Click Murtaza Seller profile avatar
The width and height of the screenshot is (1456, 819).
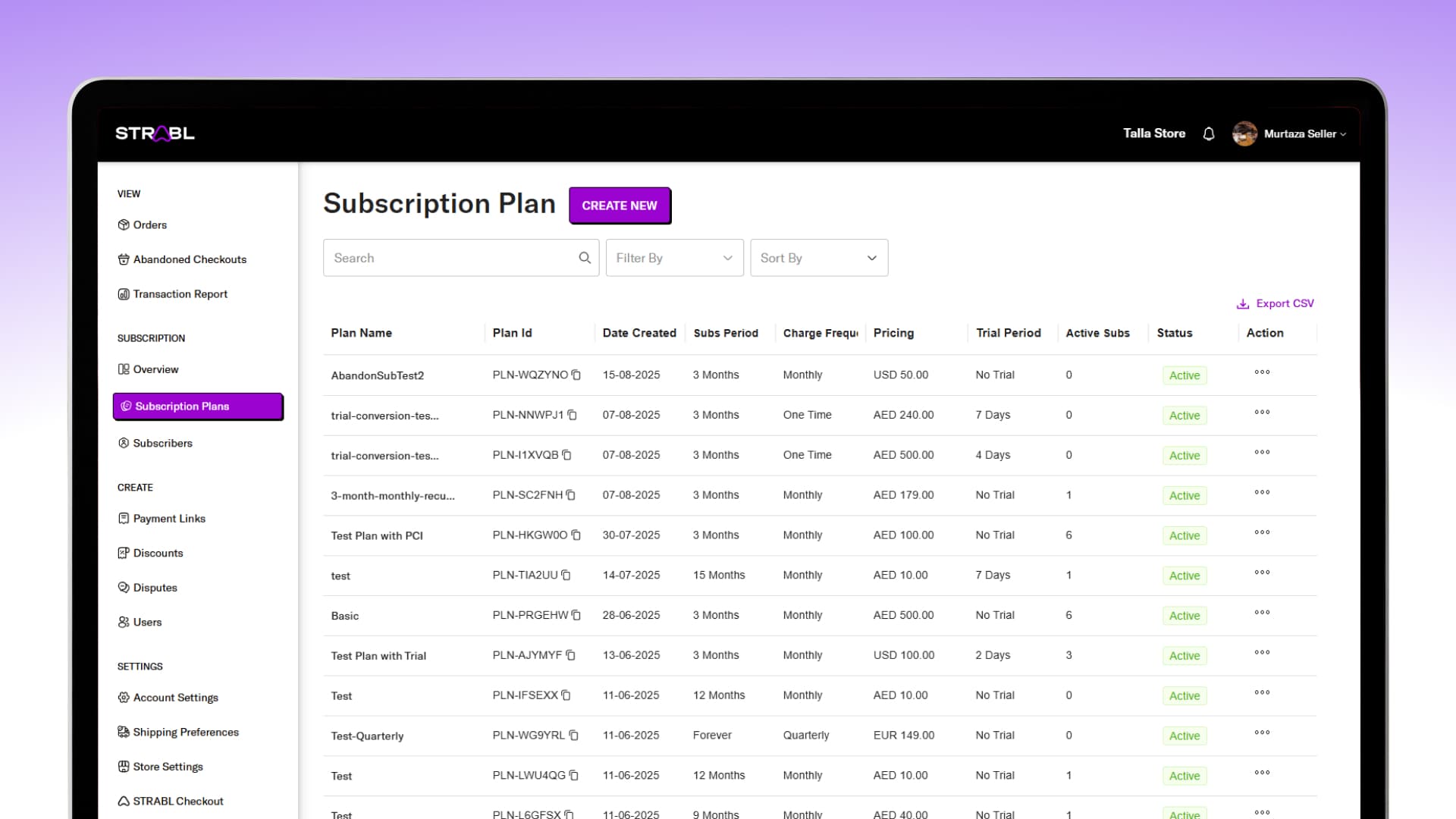1244,133
